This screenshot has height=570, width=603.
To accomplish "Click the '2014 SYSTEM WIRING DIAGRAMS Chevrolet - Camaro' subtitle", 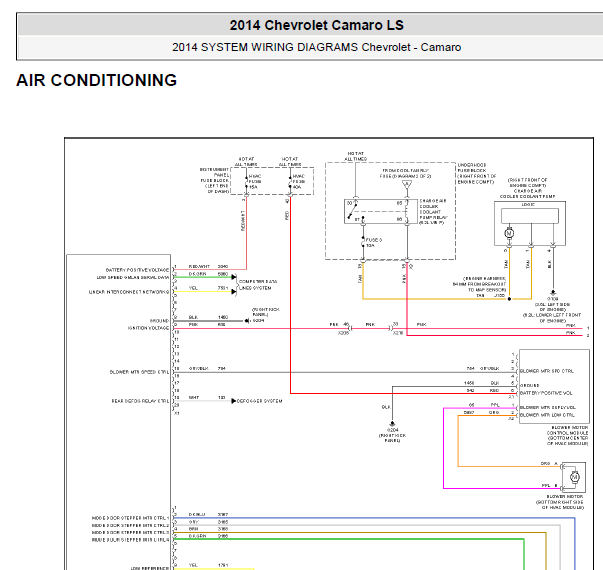I will pos(316,47).
